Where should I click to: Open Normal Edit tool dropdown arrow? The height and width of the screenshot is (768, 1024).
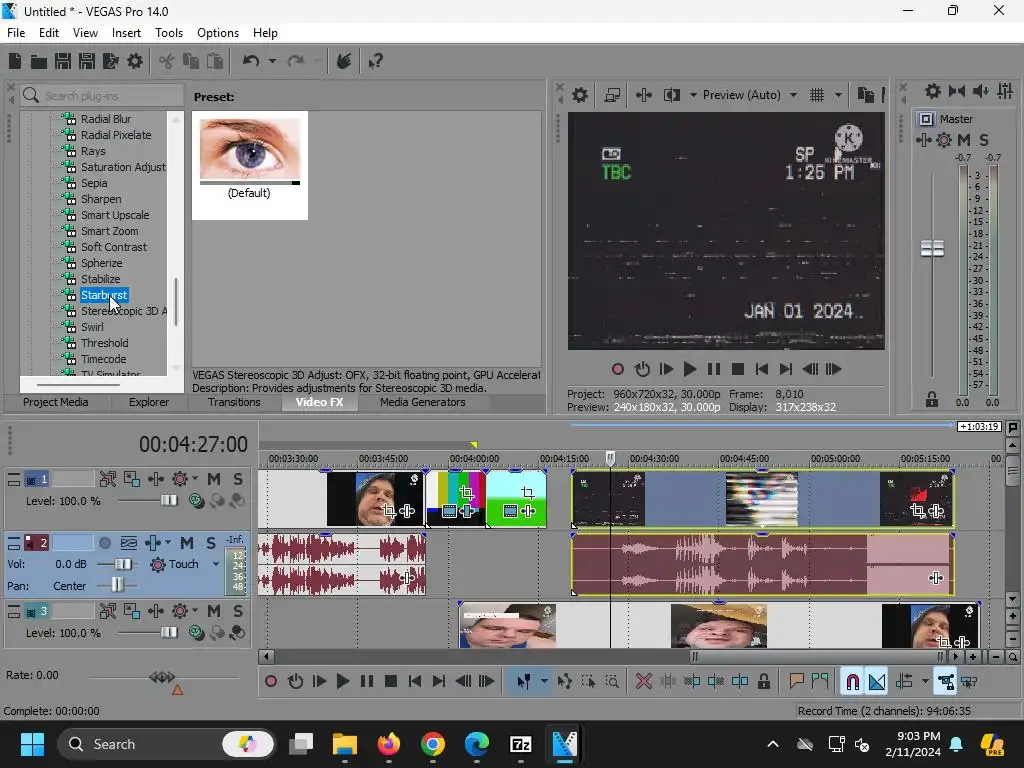[544, 682]
